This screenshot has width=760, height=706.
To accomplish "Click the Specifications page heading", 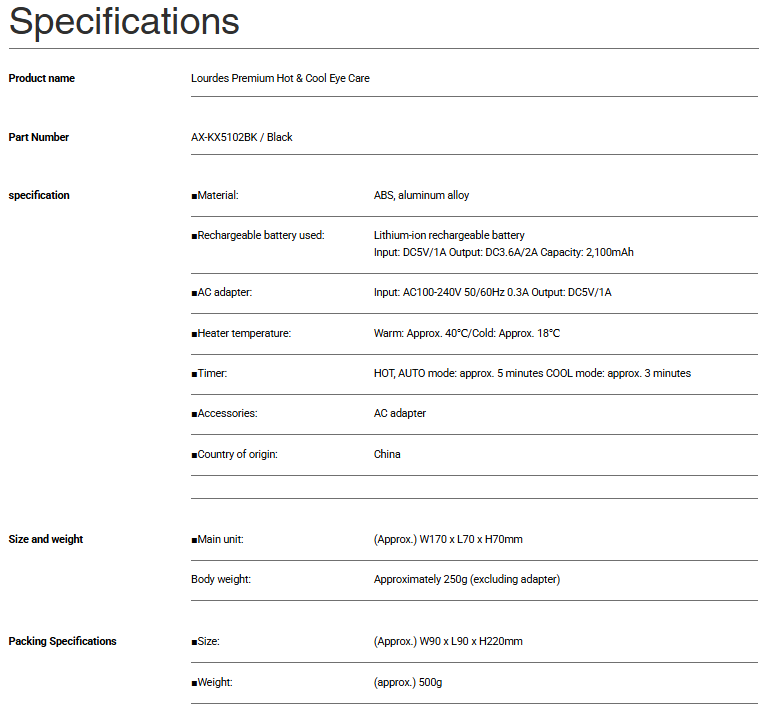I will pos(124,22).
